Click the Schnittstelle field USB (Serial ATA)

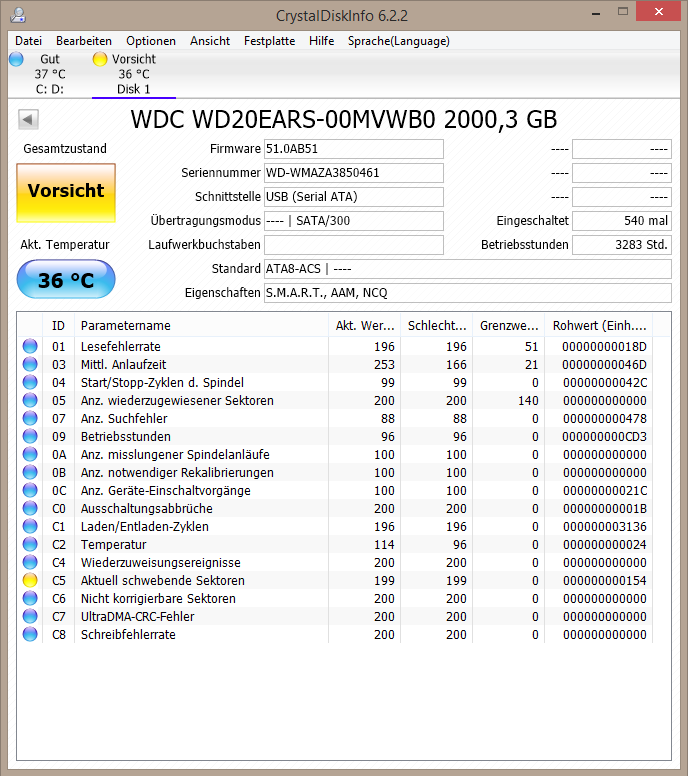click(353, 197)
